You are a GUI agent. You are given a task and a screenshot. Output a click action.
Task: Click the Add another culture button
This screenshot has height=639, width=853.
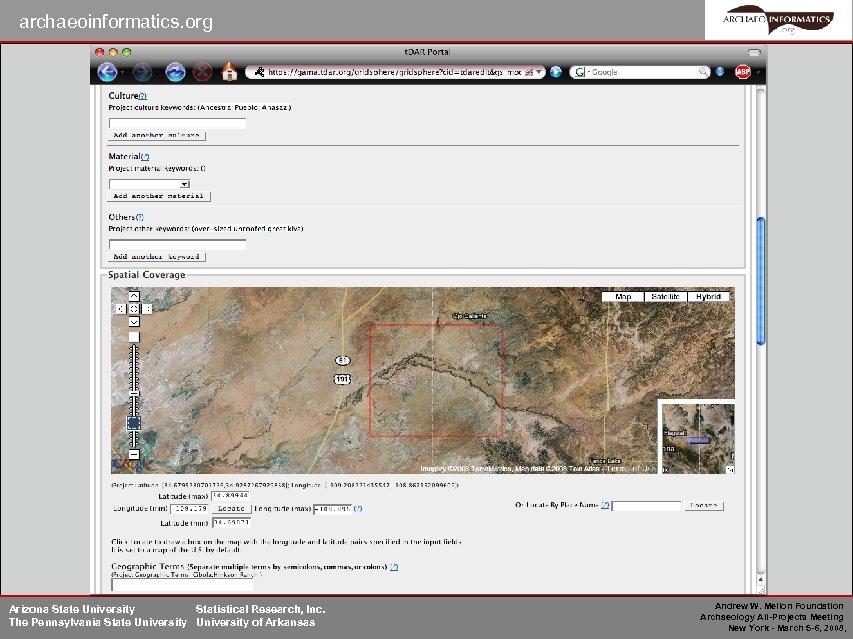[x=156, y=135]
